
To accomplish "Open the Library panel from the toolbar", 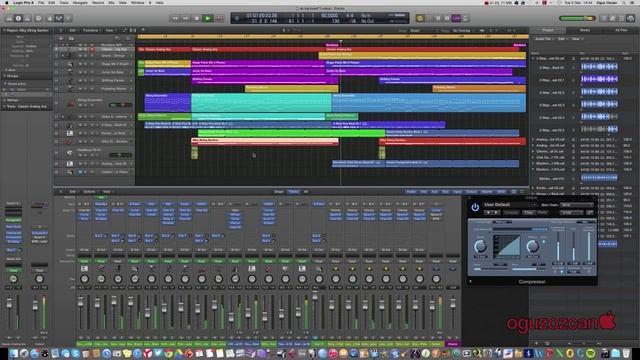I will 9,18.
